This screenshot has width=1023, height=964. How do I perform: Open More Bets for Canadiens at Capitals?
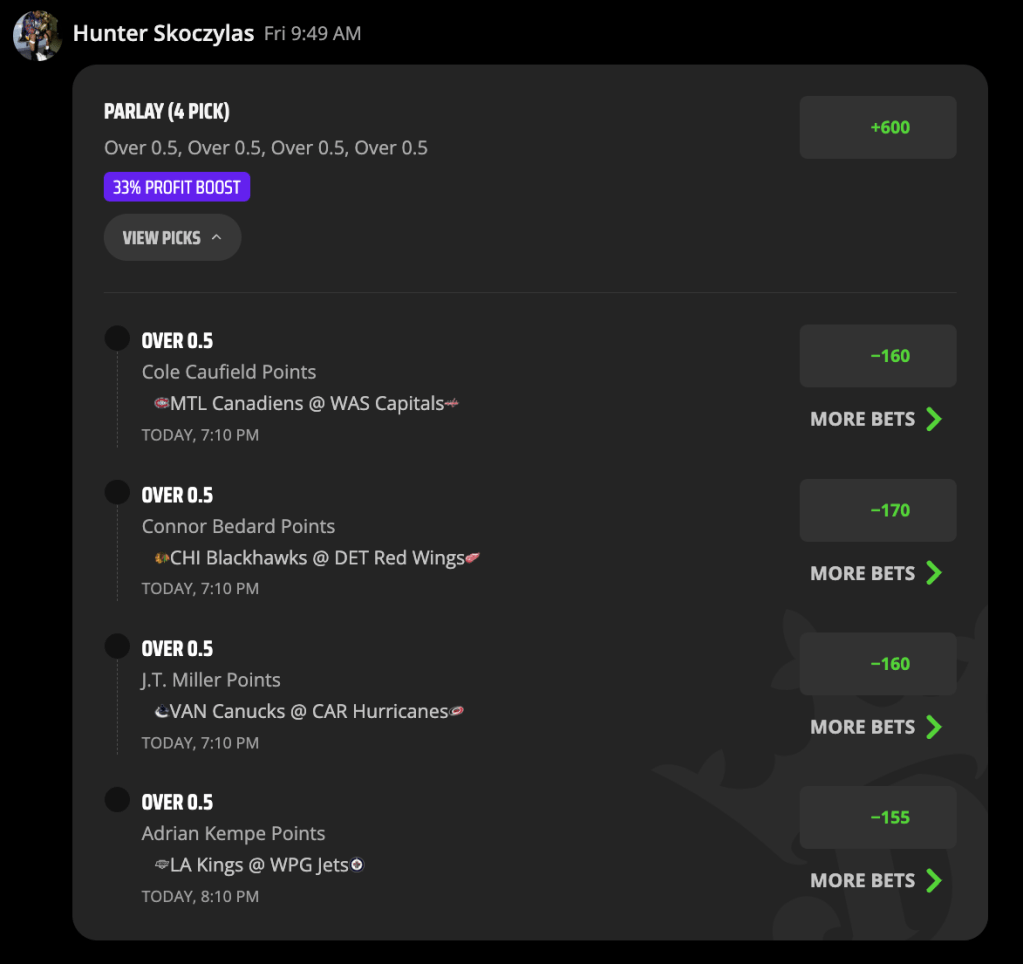(876, 419)
